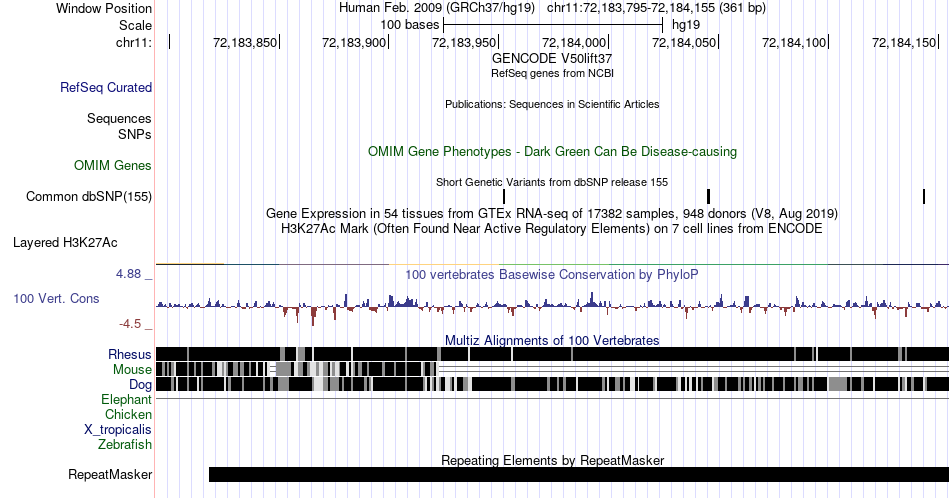Screen dimensions: 950x498
Task: Click the black RepeatMasker repeat element bar
Action: click(579, 474)
